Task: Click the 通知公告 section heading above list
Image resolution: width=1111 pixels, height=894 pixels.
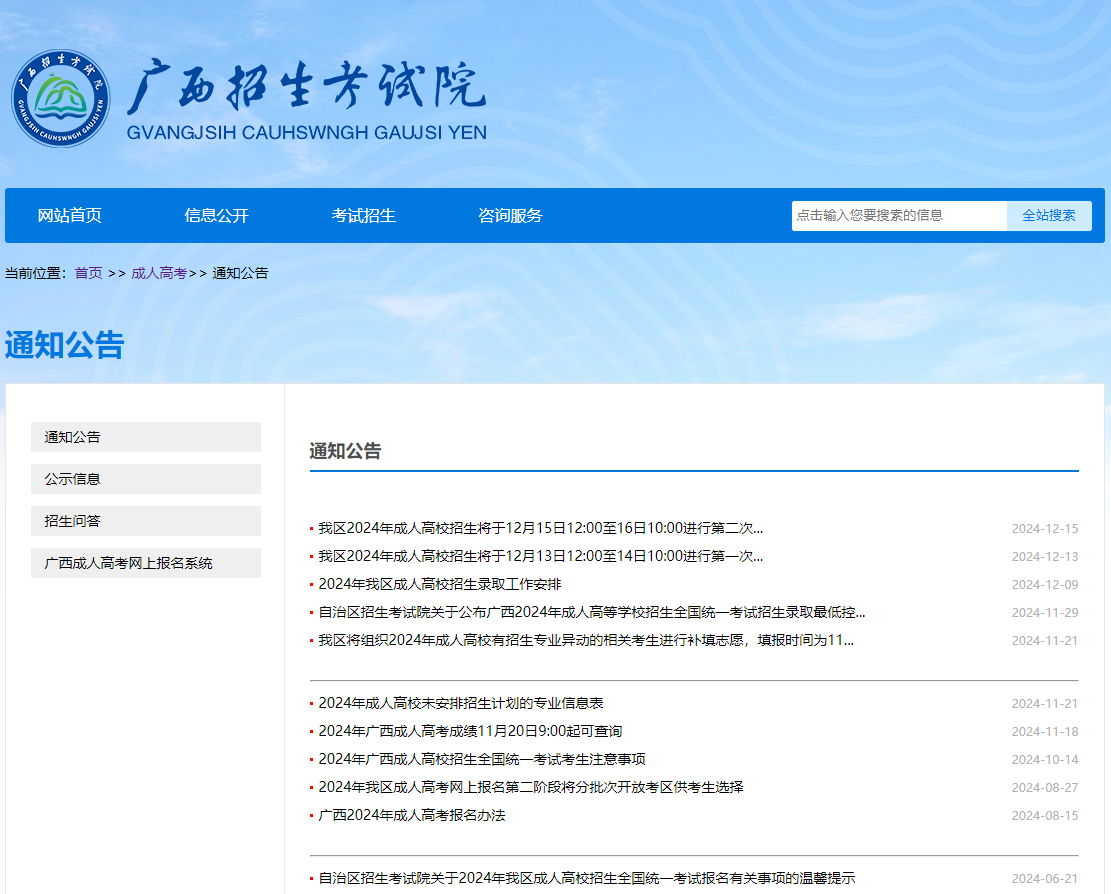Action: (x=345, y=451)
